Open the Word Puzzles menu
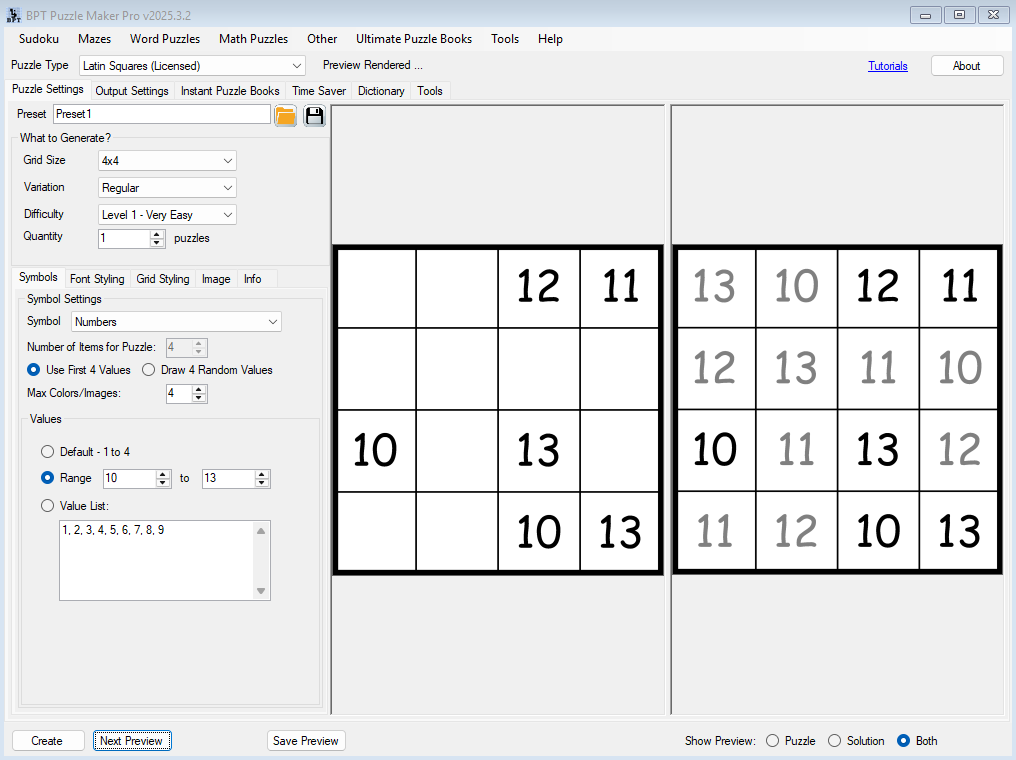Screen dimensions: 1016x760 165,39
